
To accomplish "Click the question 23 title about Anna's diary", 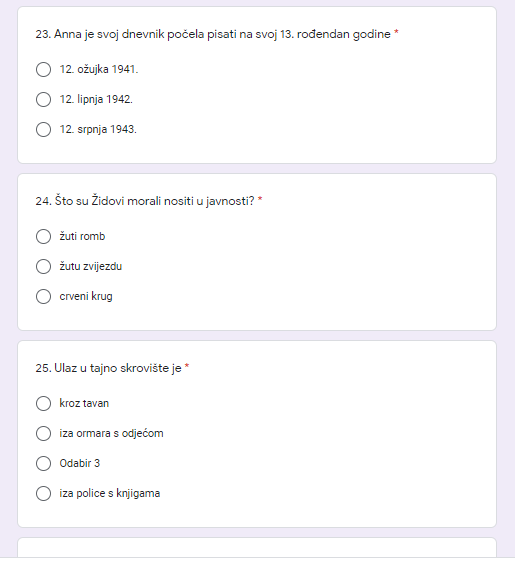I will [x=213, y=34].
